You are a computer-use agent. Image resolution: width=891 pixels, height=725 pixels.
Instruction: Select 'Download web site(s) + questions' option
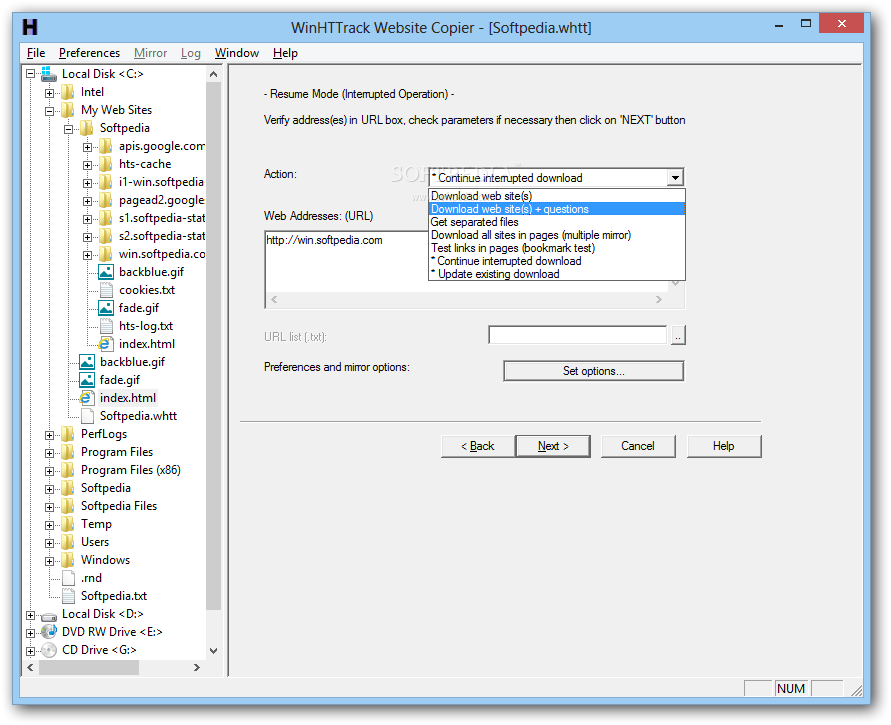tap(557, 209)
